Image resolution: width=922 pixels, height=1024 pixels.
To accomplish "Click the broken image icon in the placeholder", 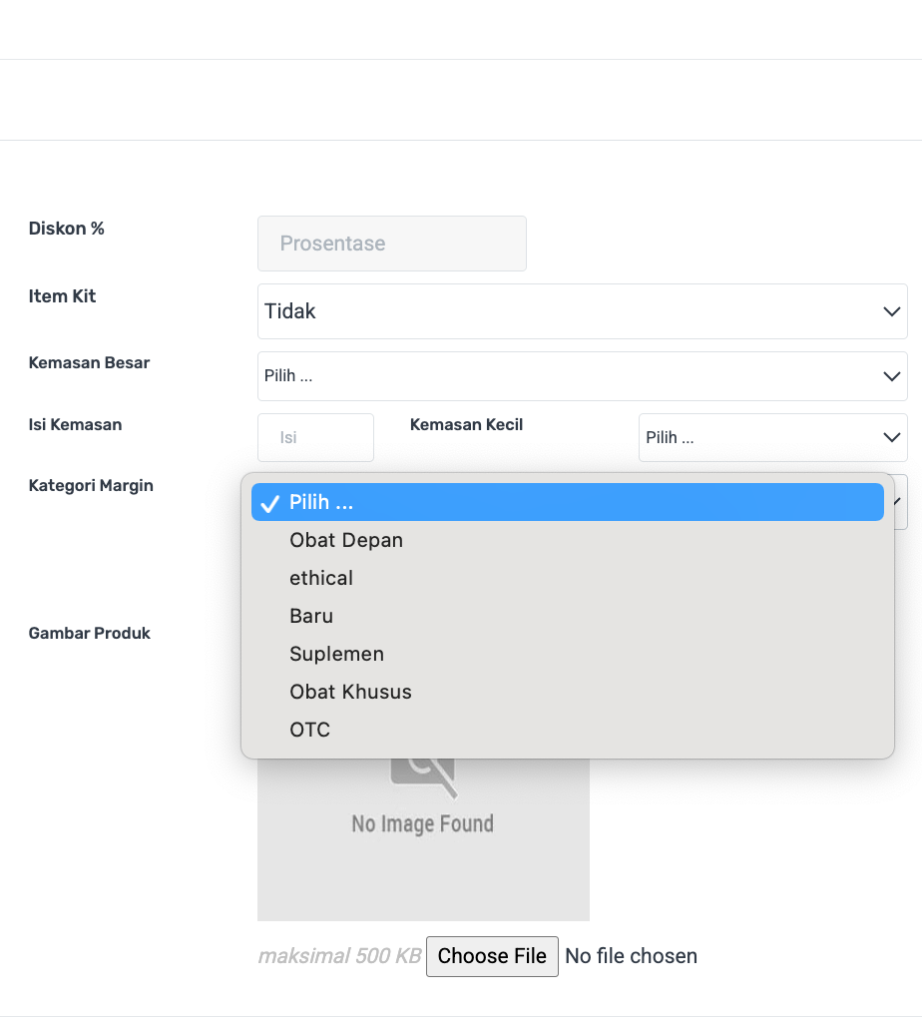I will coord(424,774).
